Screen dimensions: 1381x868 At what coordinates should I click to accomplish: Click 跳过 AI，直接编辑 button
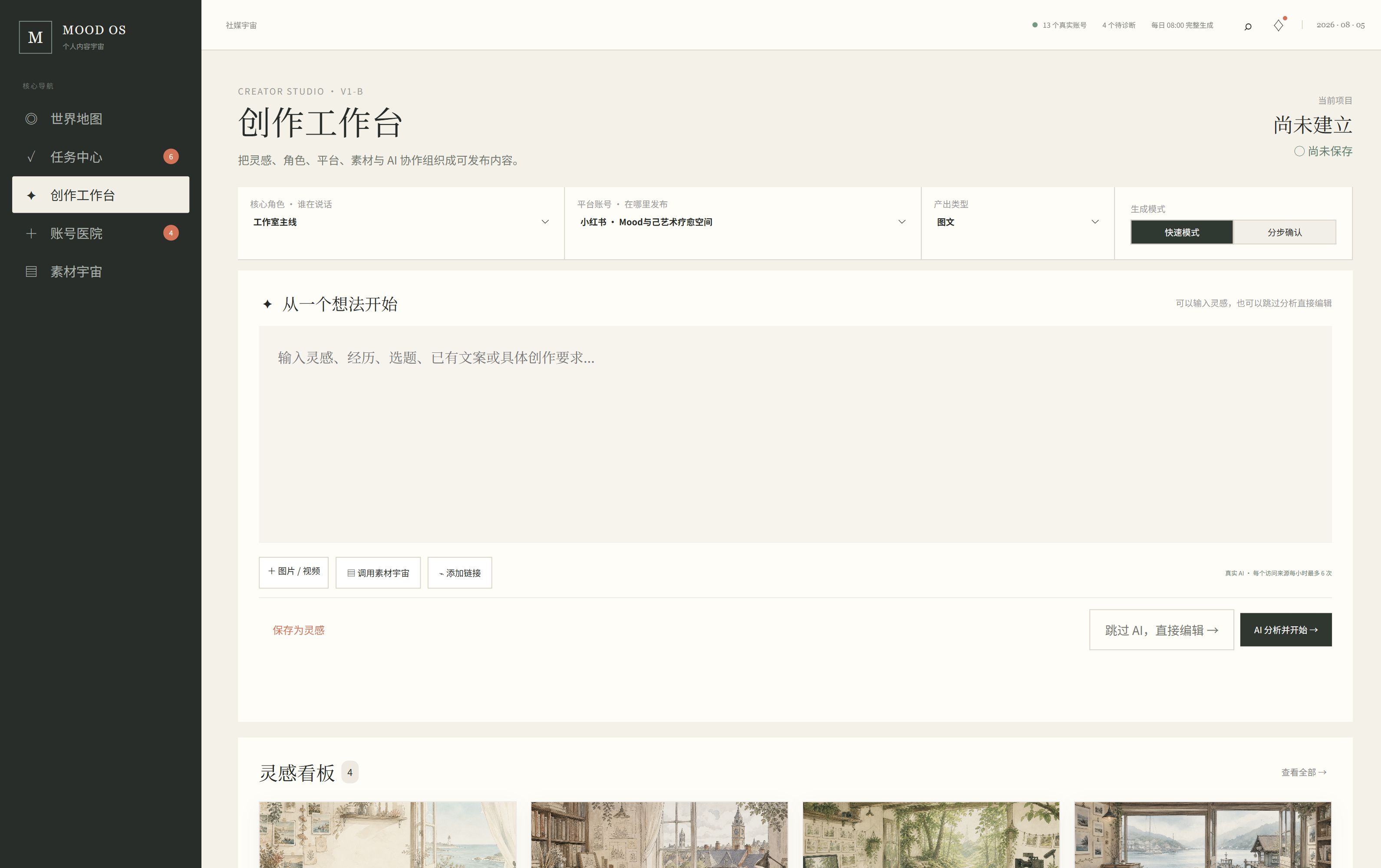(1161, 629)
